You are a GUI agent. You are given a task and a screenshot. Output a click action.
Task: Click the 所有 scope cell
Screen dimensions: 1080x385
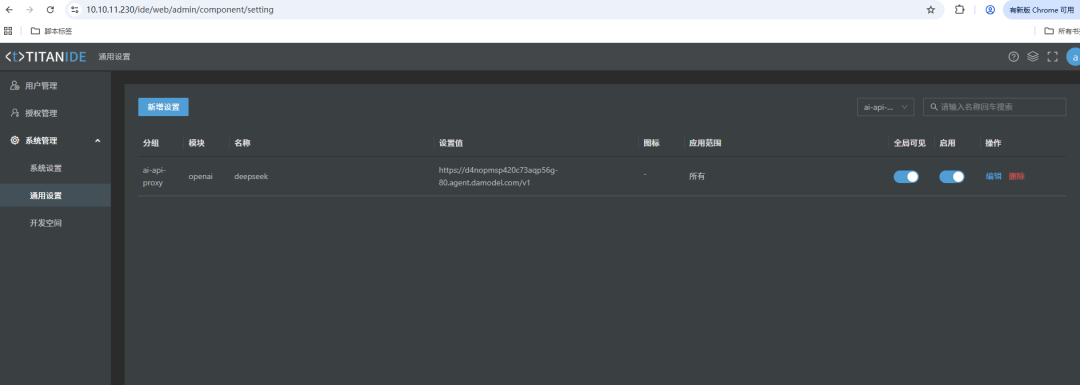tap(696, 176)
